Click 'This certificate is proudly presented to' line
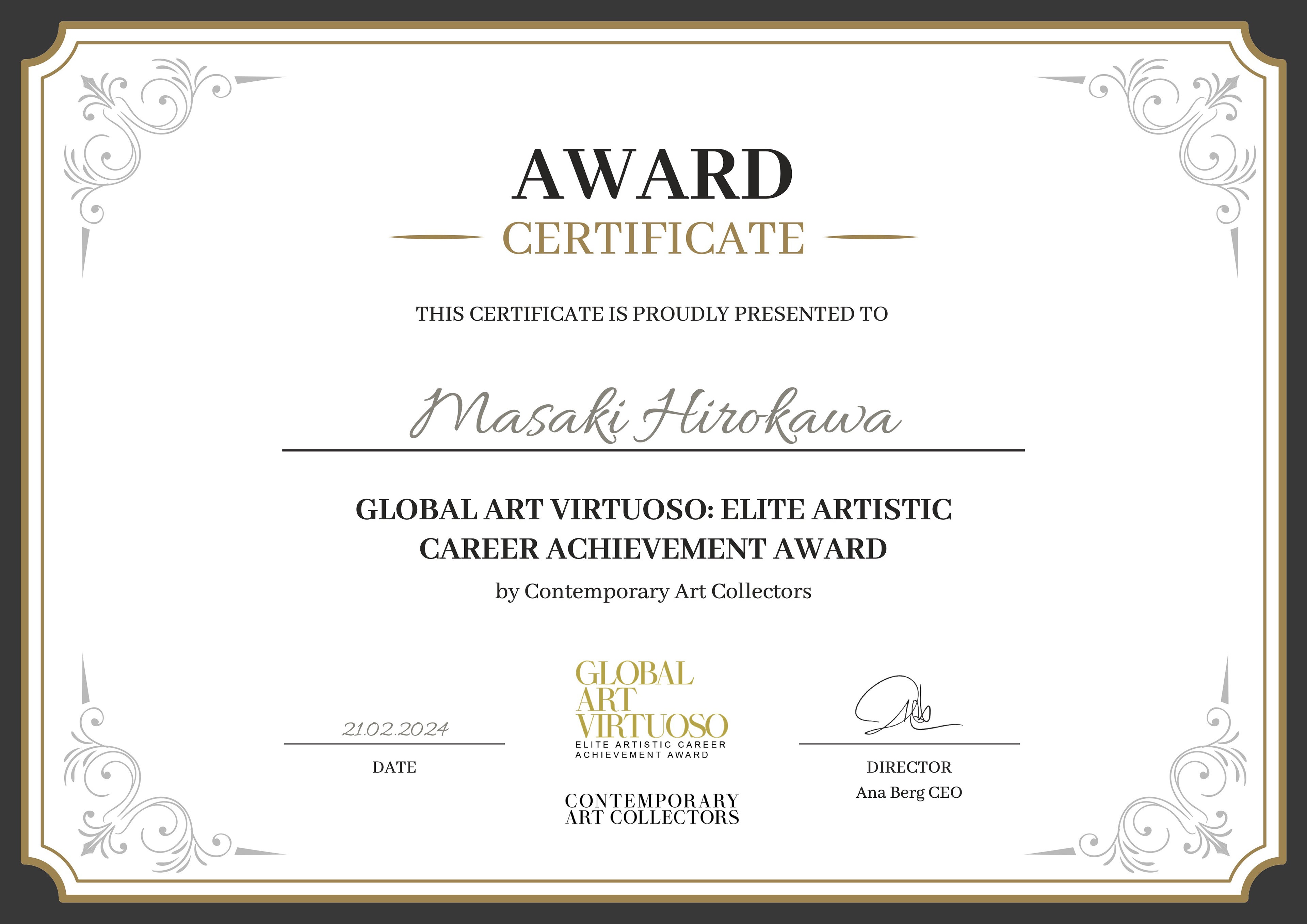 coord(651,314)
